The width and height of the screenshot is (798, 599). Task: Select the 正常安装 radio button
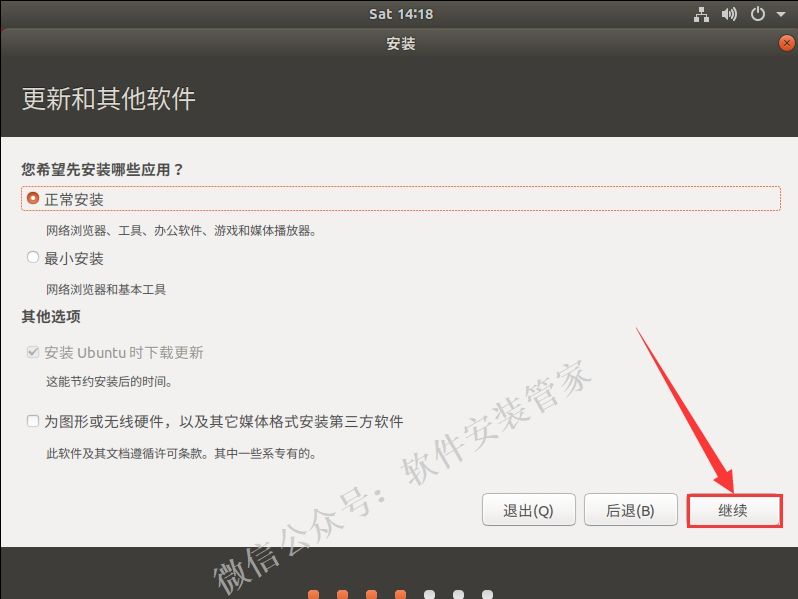pyautogui.click(x=33, y=198)
